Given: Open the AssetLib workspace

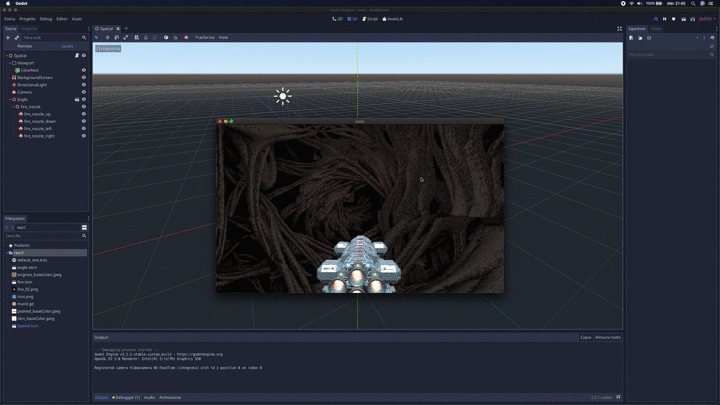Looking at the screenshot, I should click(393, 19).
